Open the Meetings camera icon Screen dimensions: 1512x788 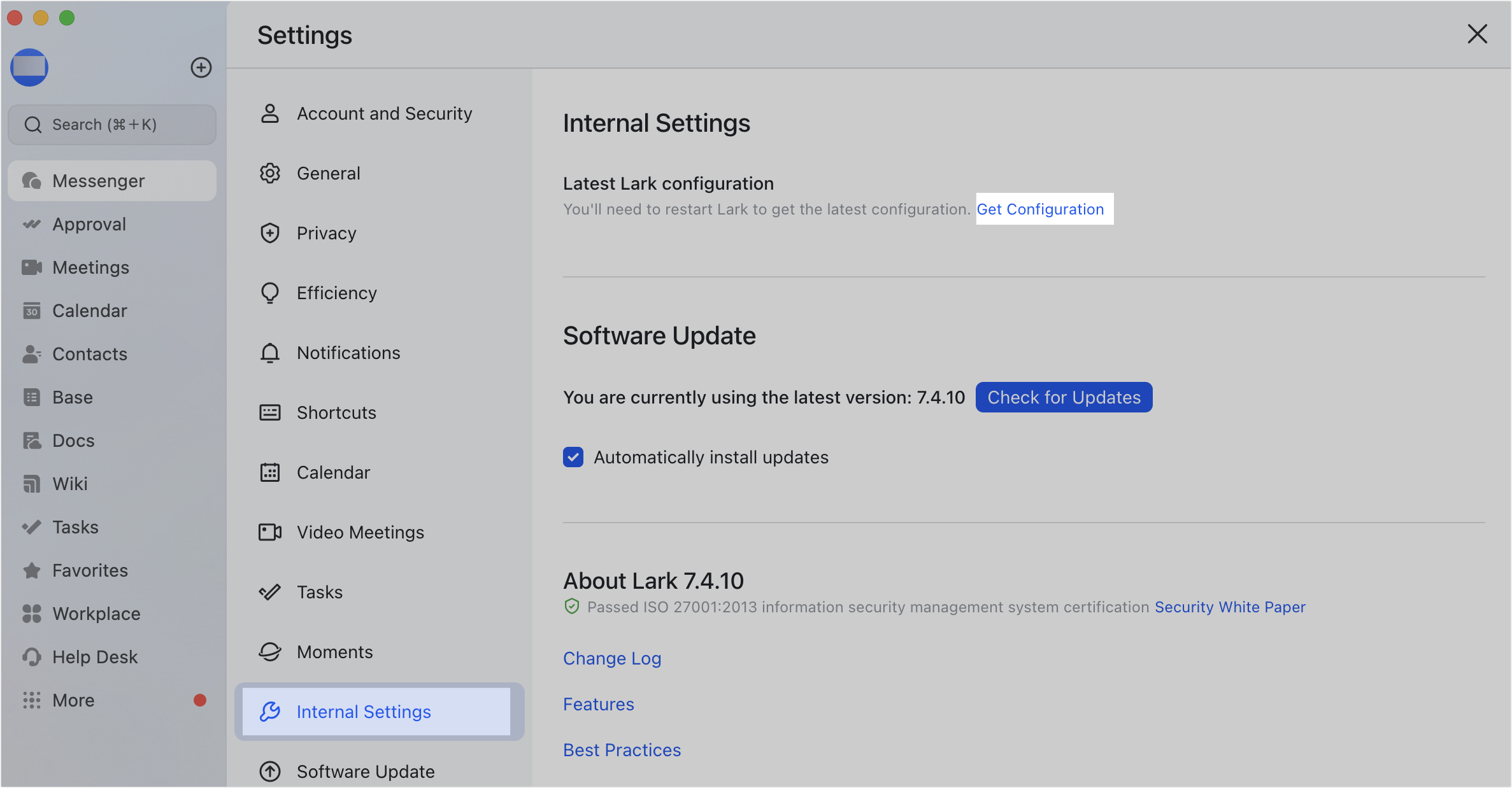[31, 267]
